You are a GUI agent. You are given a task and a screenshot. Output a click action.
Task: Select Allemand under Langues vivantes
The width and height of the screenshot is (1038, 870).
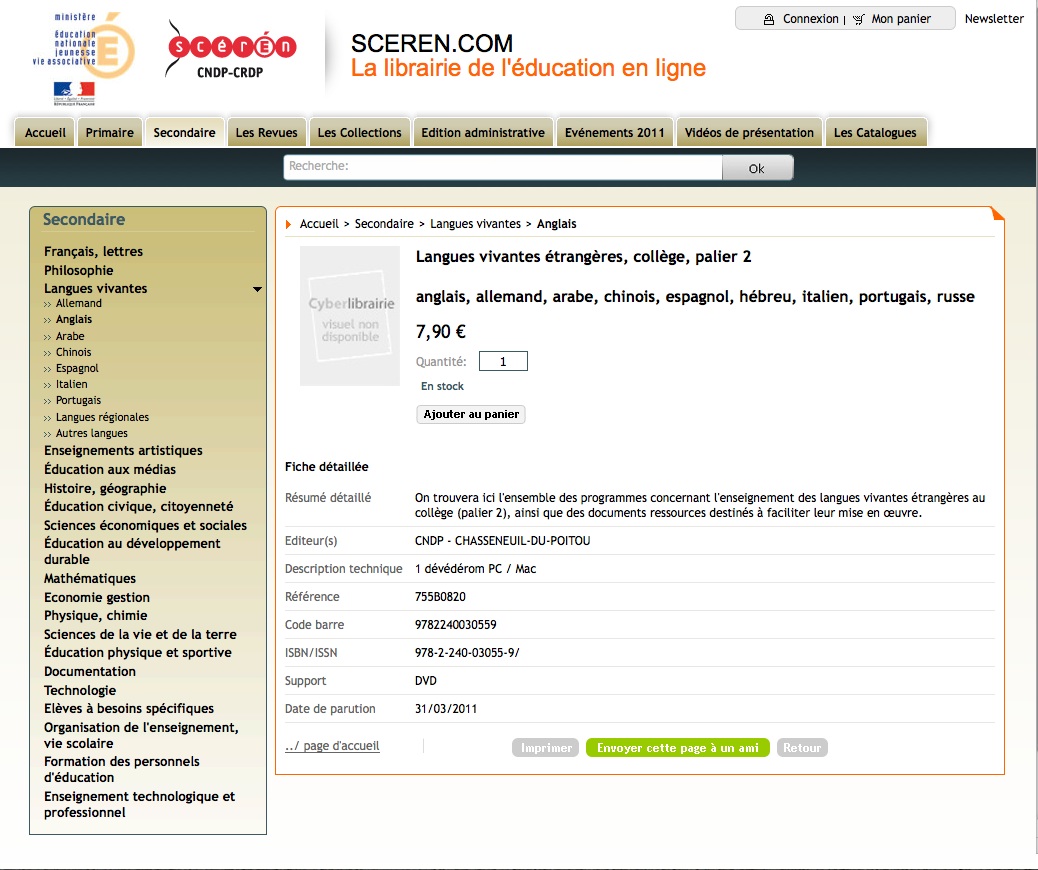pyautogui.click(x=79, y=303)
